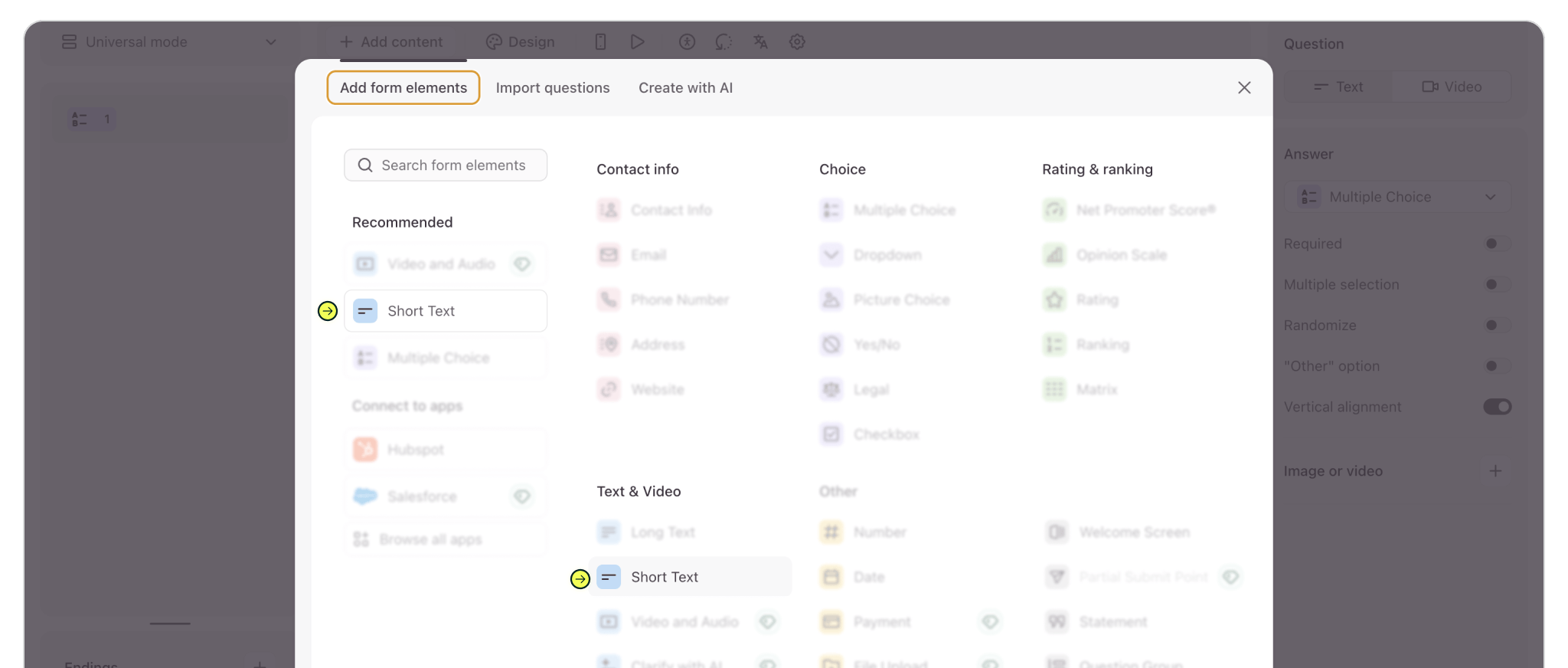Add the Ranking element
The image size is (1568, 668).
[1086, 345]
